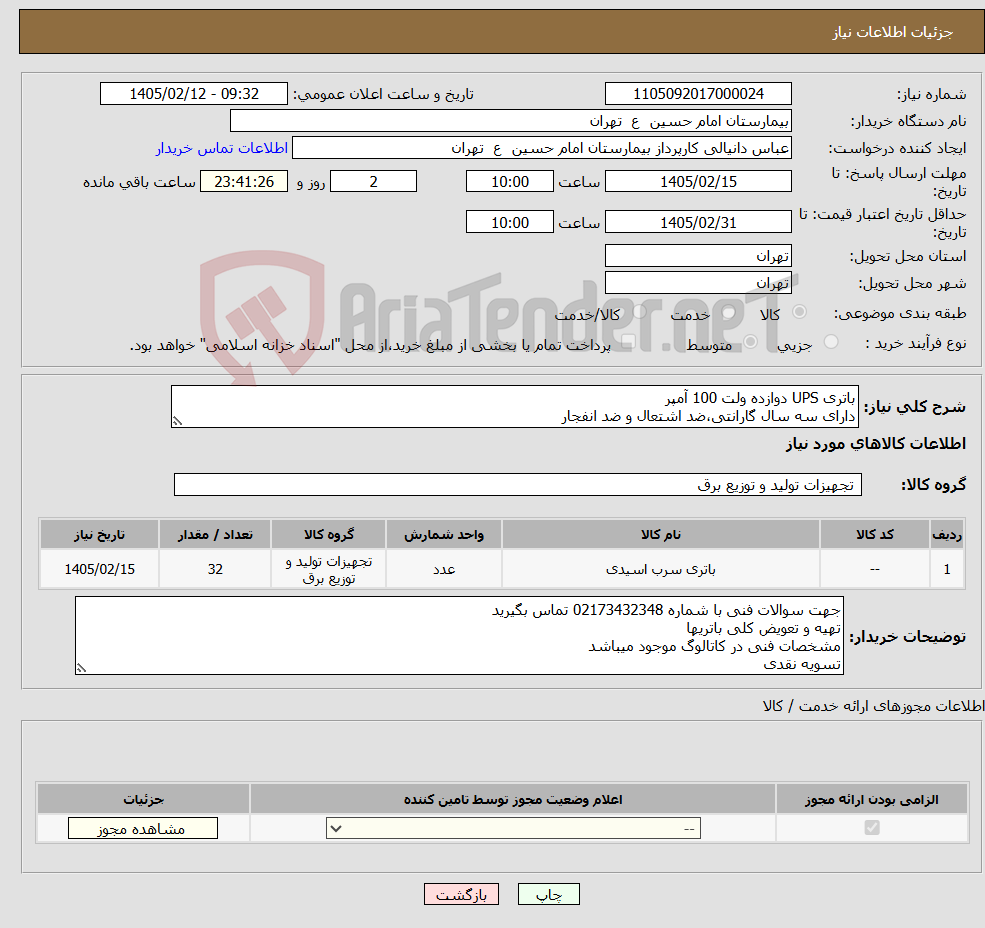Click the need number field 1105092017000024
This screenshot has height=928, width=985.
[698, 94]
